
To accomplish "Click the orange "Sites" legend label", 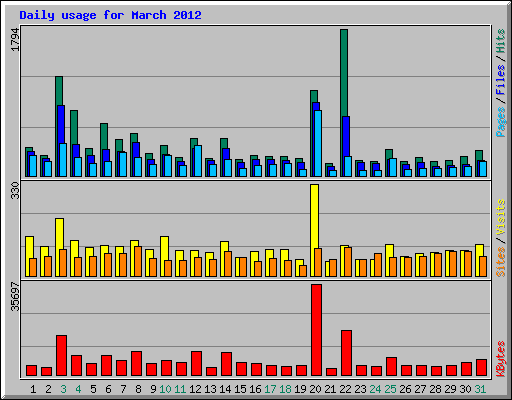I will point(501,262).
